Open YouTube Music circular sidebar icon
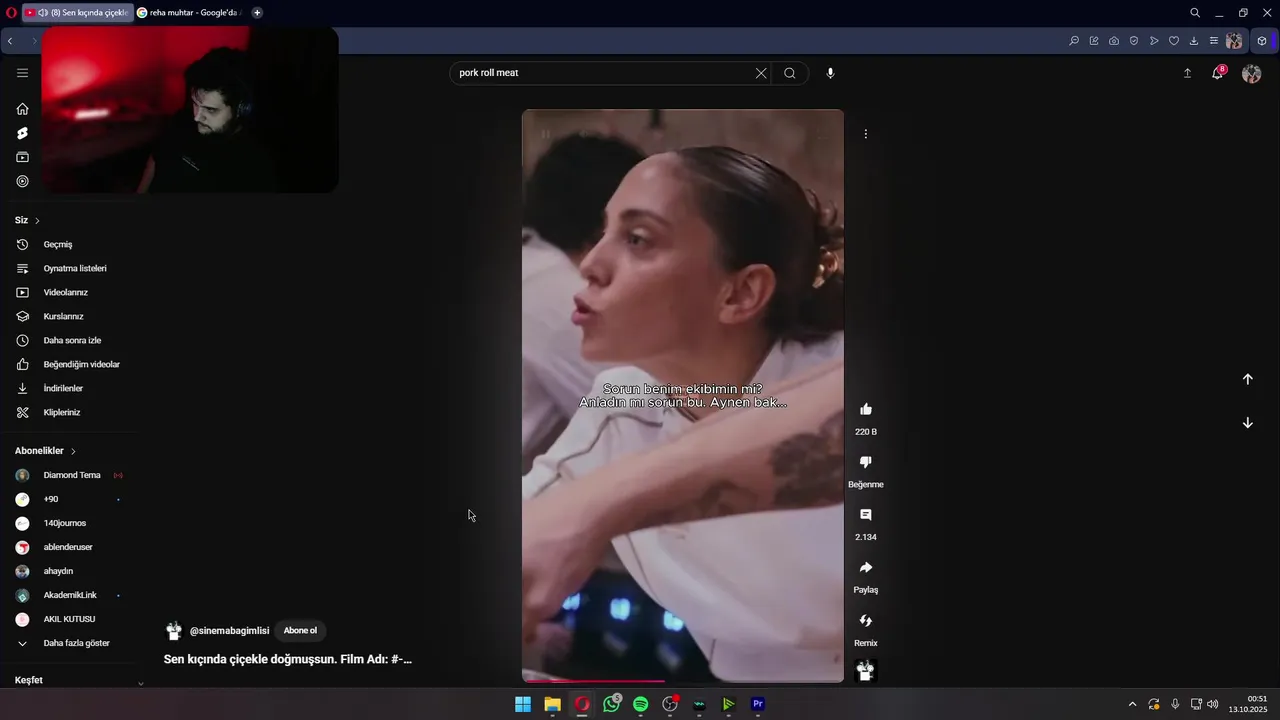The height and width of the screenshot is (720, 1280). (22, 181)
